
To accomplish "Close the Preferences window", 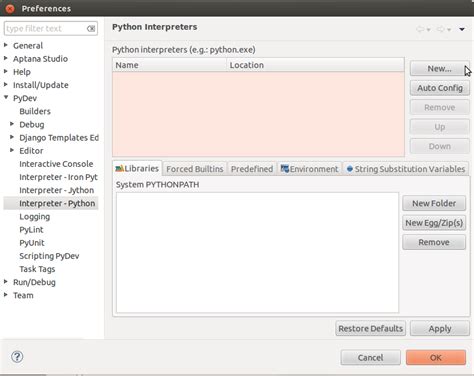I will click(10, 8).
